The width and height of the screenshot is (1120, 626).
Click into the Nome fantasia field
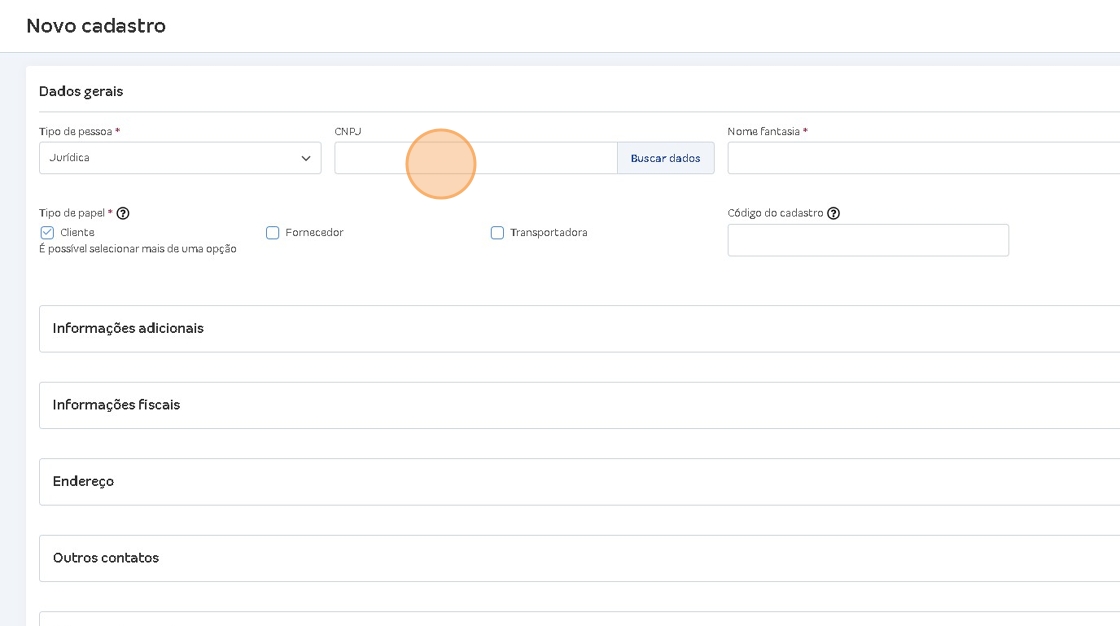point(924,158)
